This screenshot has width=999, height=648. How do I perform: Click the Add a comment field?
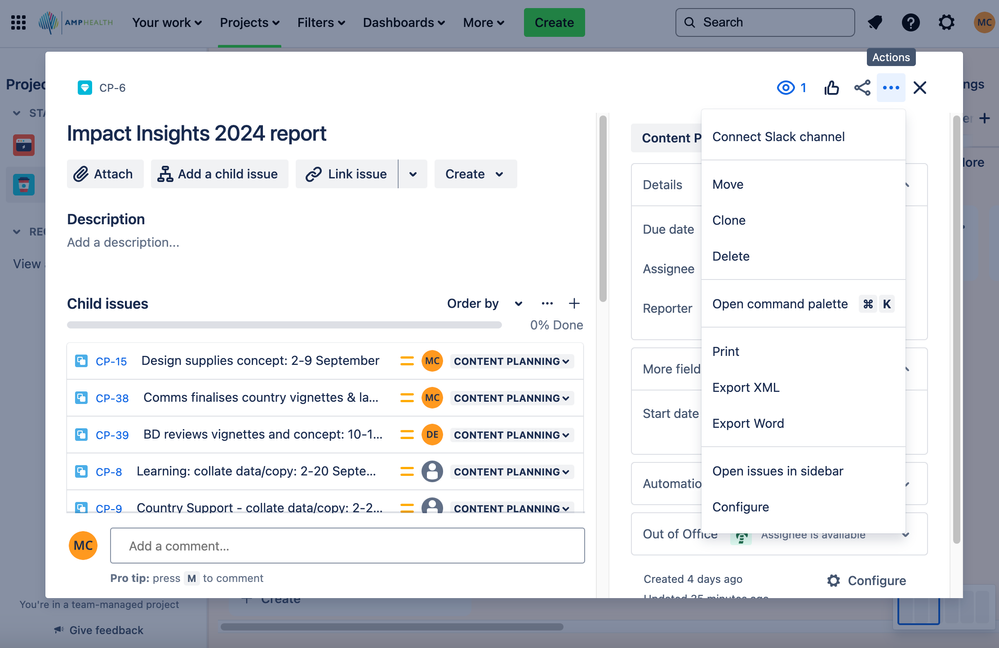click(347, 545)
